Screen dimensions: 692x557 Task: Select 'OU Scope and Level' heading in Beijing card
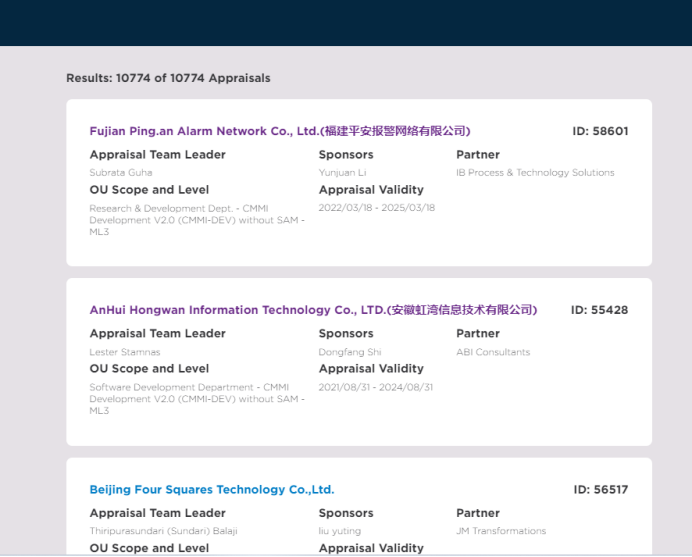(149, 548)
